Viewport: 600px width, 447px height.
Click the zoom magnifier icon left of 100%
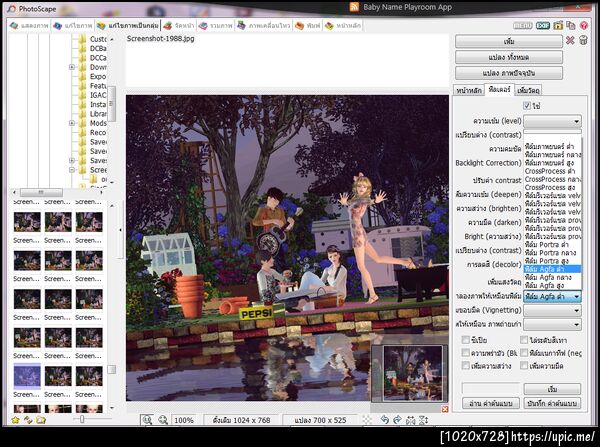pyautogui.click(x=163, y=420)
